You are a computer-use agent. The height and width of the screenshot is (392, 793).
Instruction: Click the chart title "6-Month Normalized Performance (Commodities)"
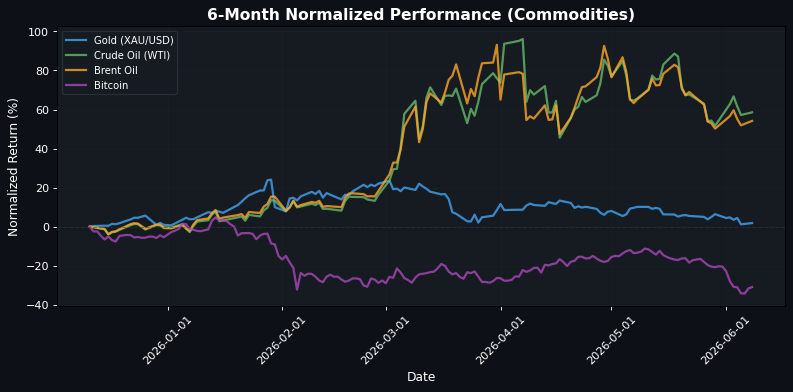point(420,15)
